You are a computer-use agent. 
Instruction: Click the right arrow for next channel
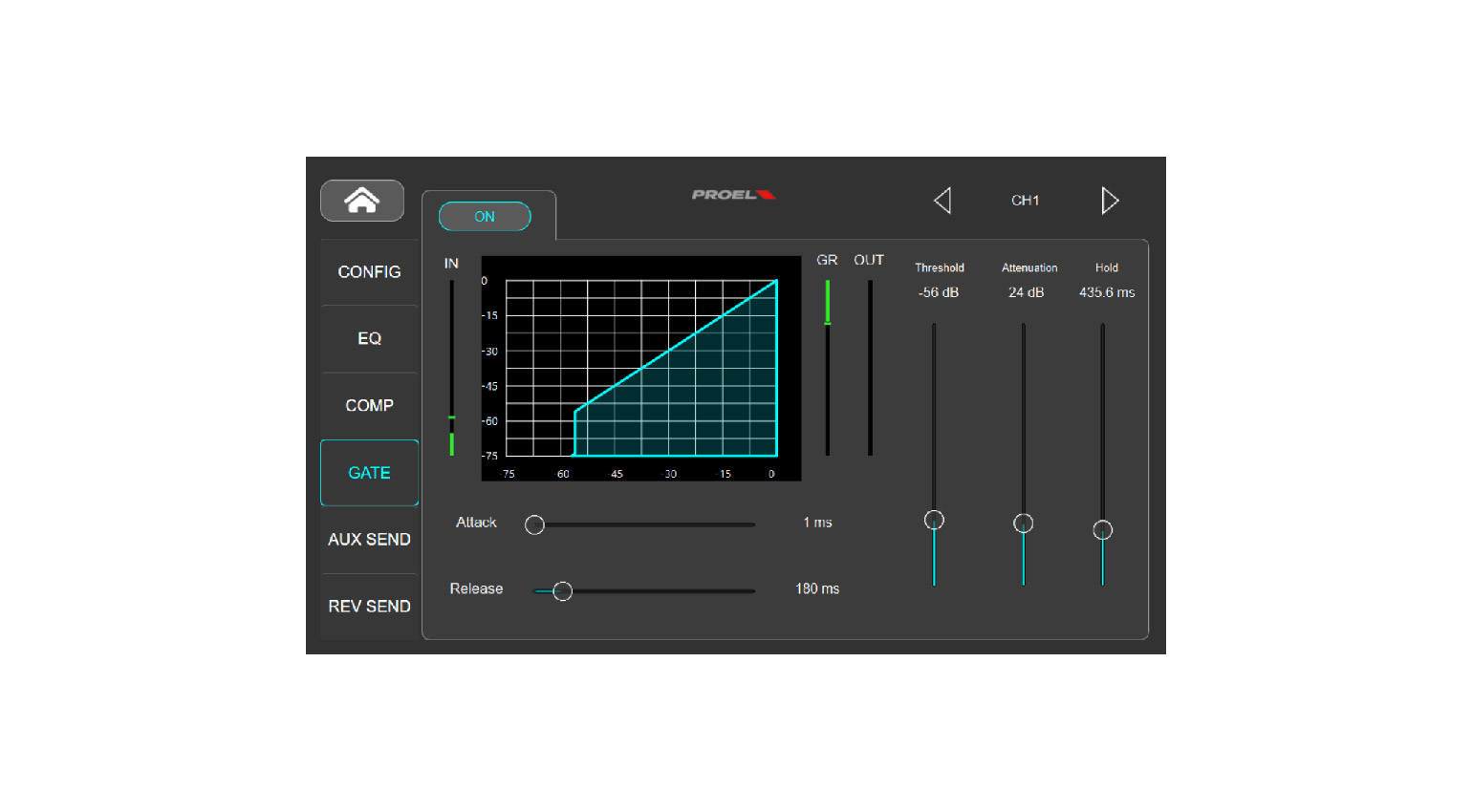tap(1109, 201)
